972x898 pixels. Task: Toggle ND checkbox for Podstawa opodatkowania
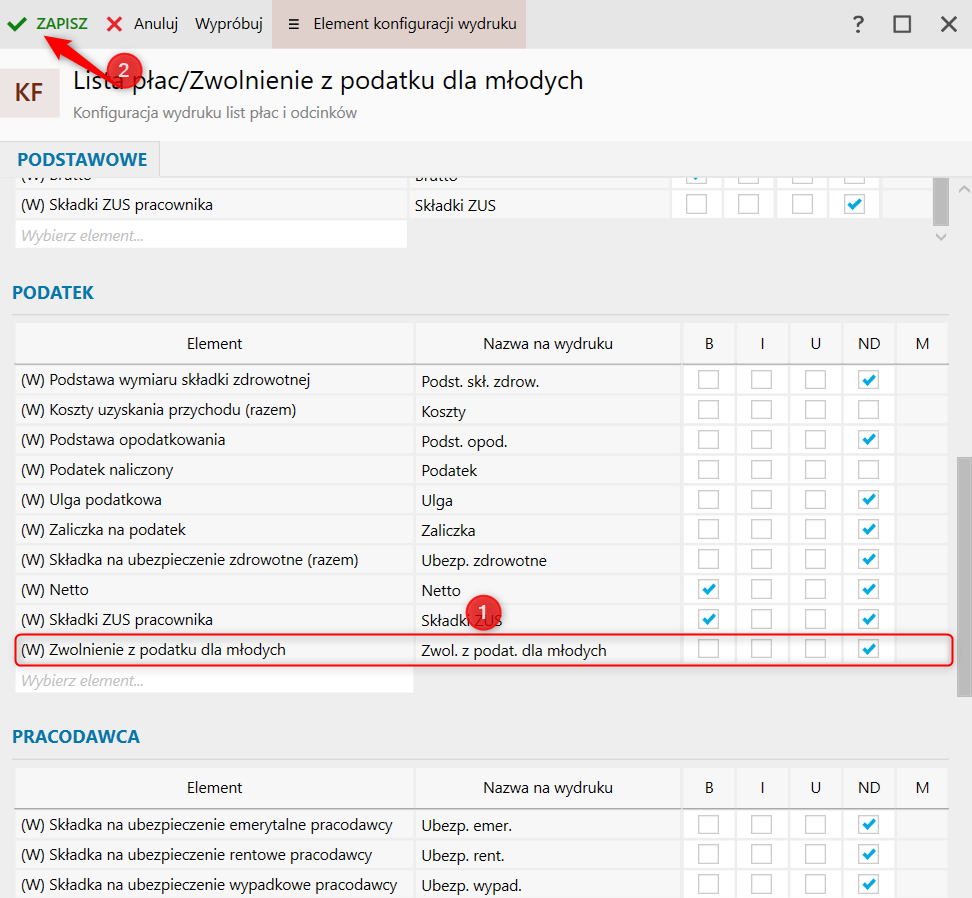pos(868,439)
